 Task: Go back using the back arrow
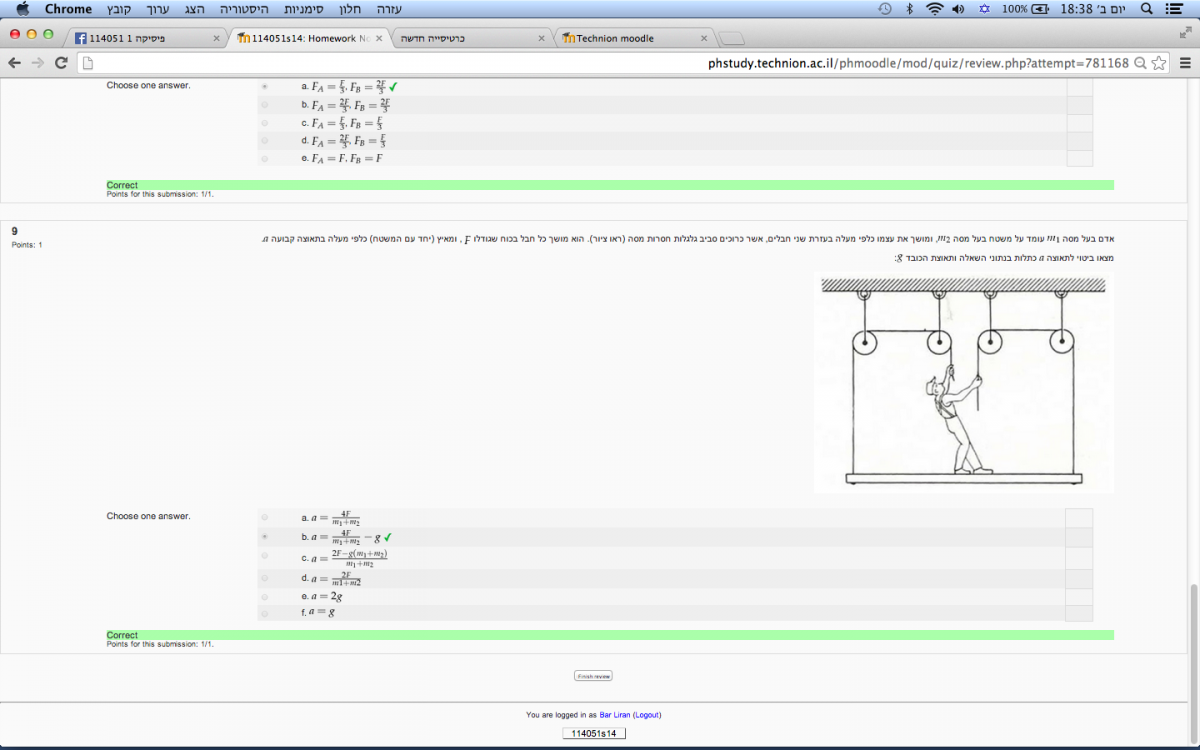[x=15, y=63]
